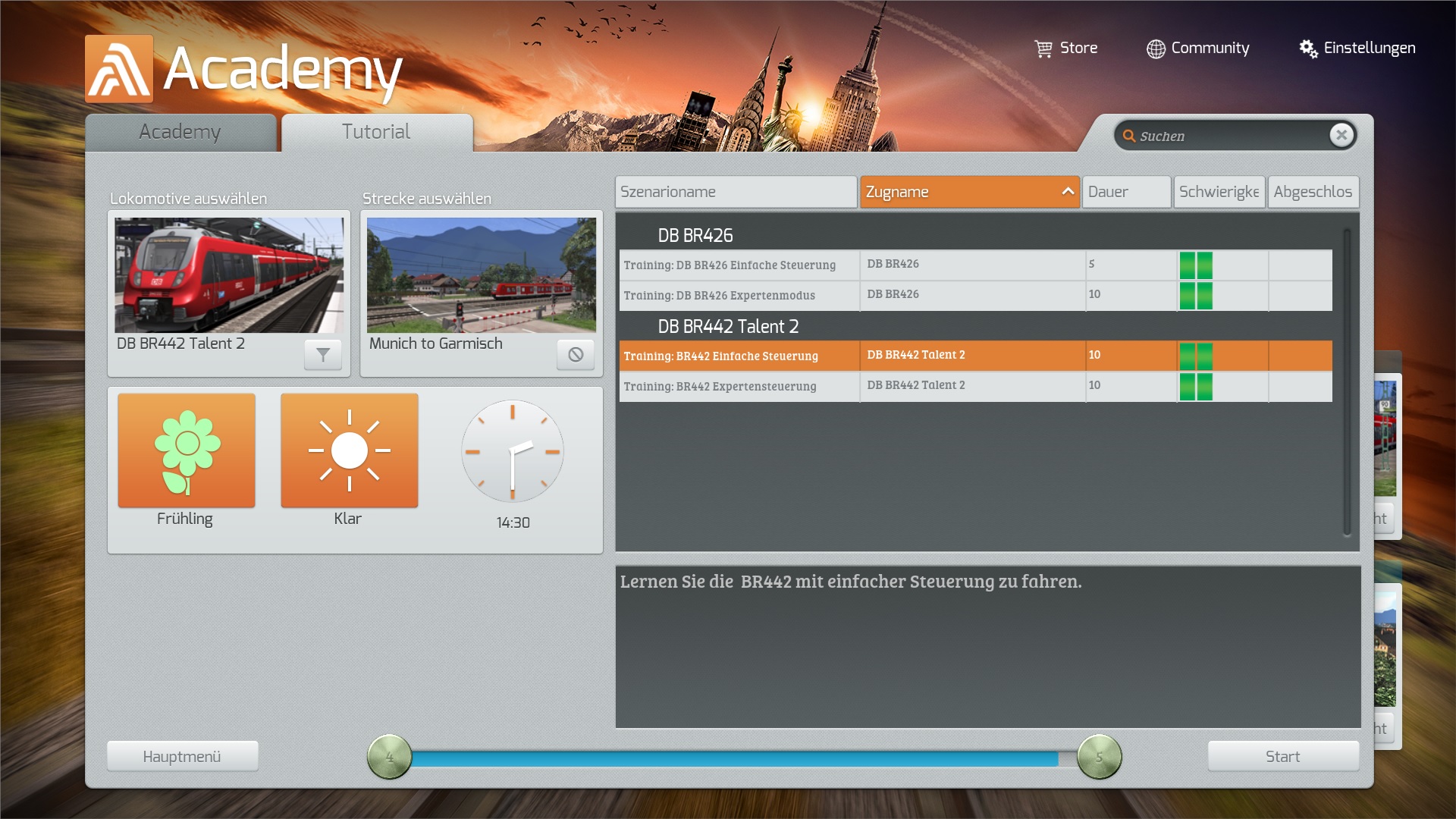Open the Store cart icon

(1043, 49)
